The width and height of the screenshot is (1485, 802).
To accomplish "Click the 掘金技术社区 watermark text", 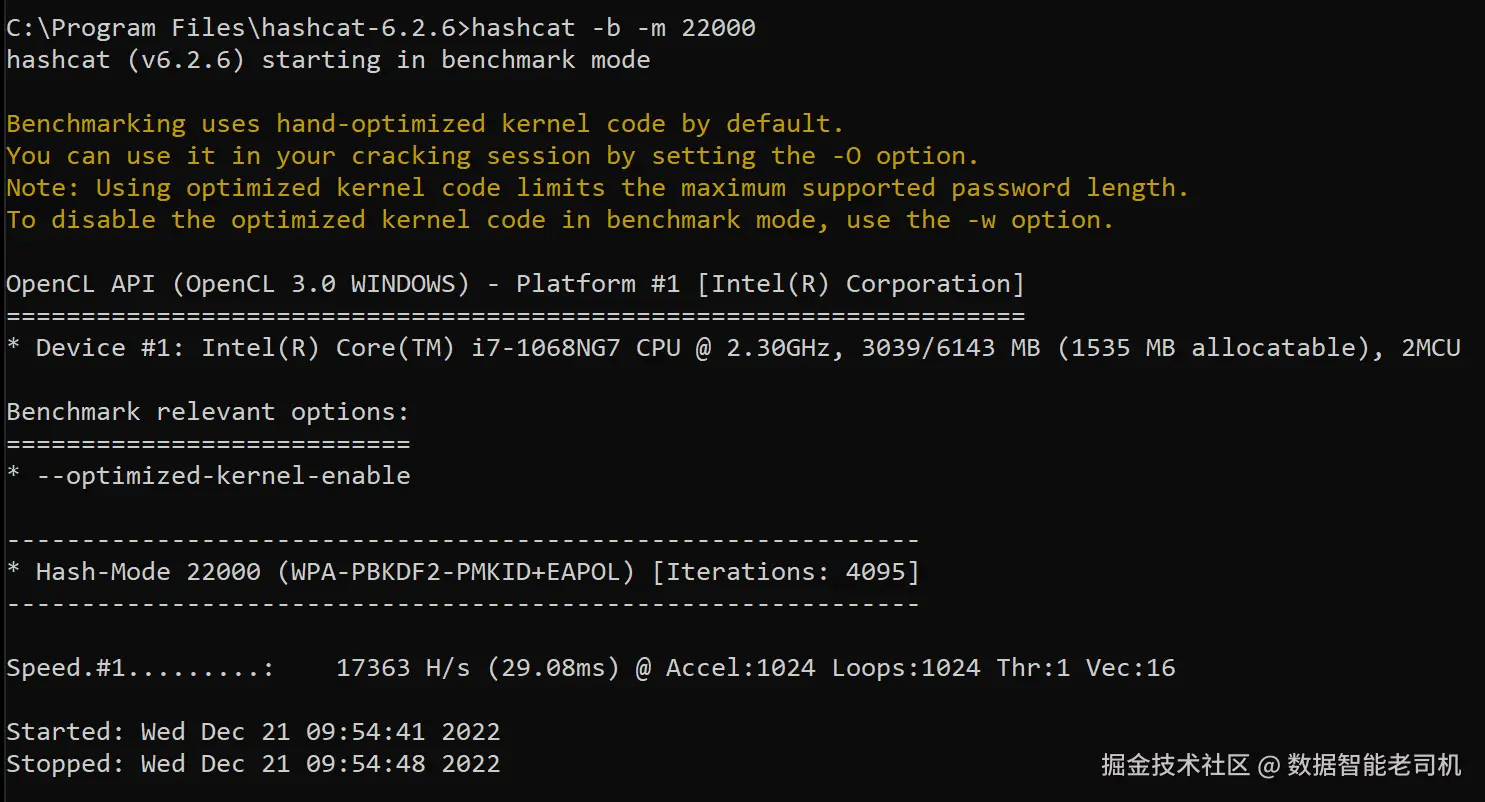I will (x=1175, y=766).
